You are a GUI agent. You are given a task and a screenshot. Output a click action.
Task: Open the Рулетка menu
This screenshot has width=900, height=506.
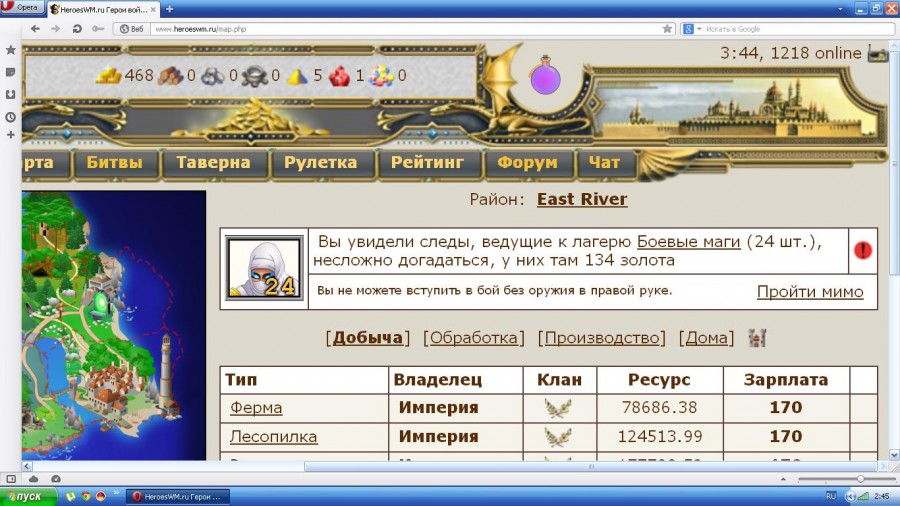click(320, 162)
